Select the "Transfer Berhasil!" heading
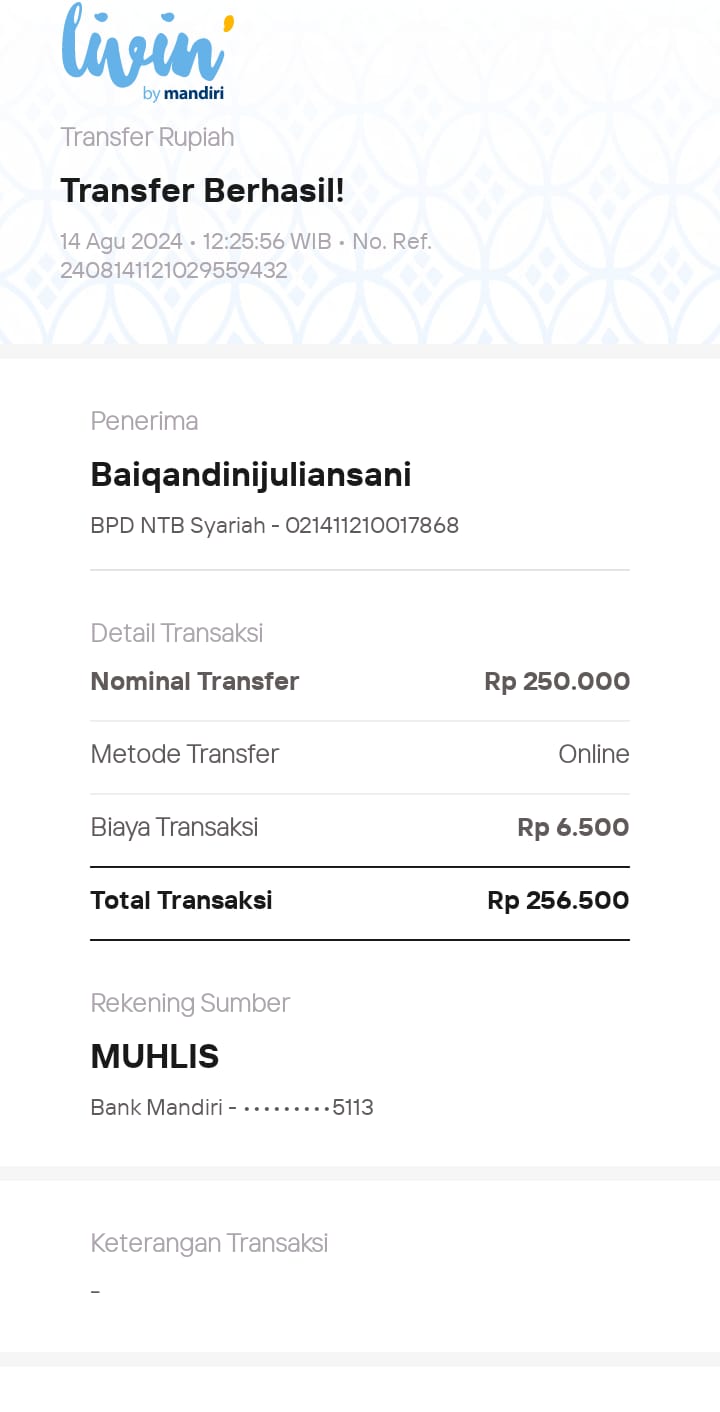Viewport: 720px width, 1412px height. point(202,190)
